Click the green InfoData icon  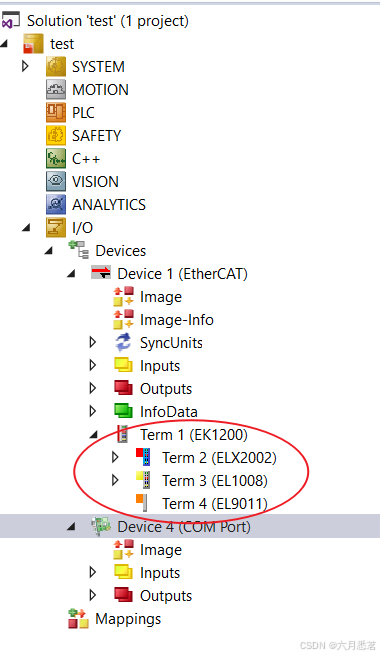124,411
